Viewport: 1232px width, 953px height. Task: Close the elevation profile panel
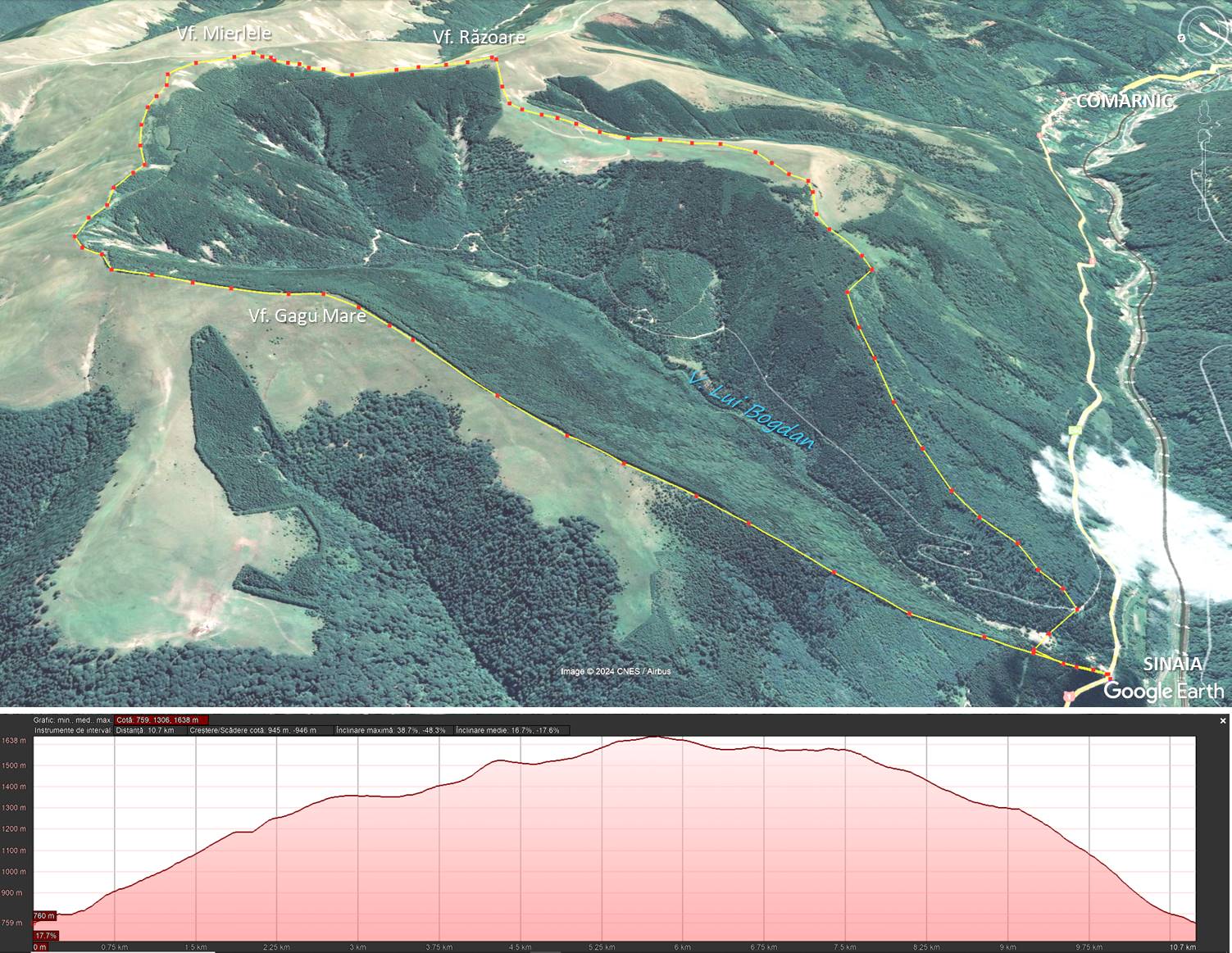1223,721
